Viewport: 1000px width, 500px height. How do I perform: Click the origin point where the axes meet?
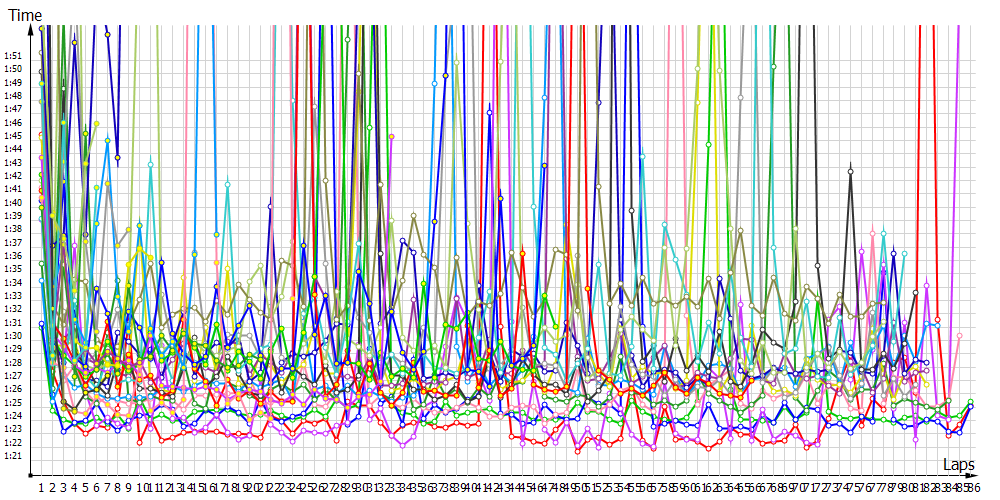pos(31,475)
